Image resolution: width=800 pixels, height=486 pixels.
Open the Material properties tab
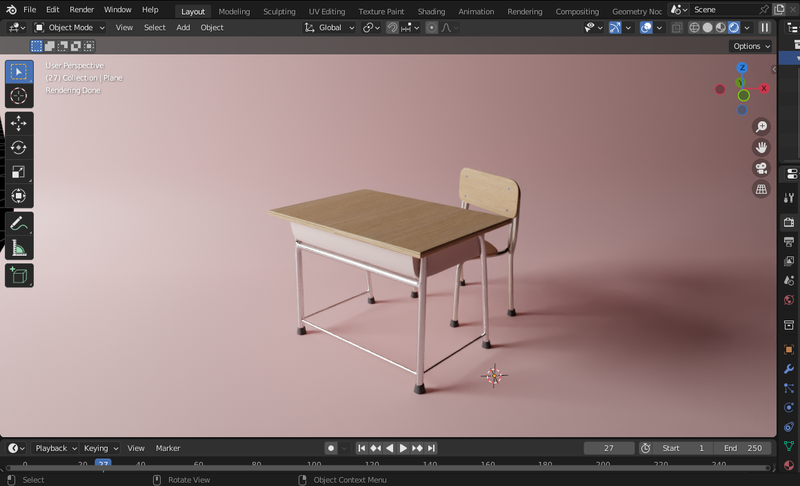pyautogui.click(x=789, y=465)
